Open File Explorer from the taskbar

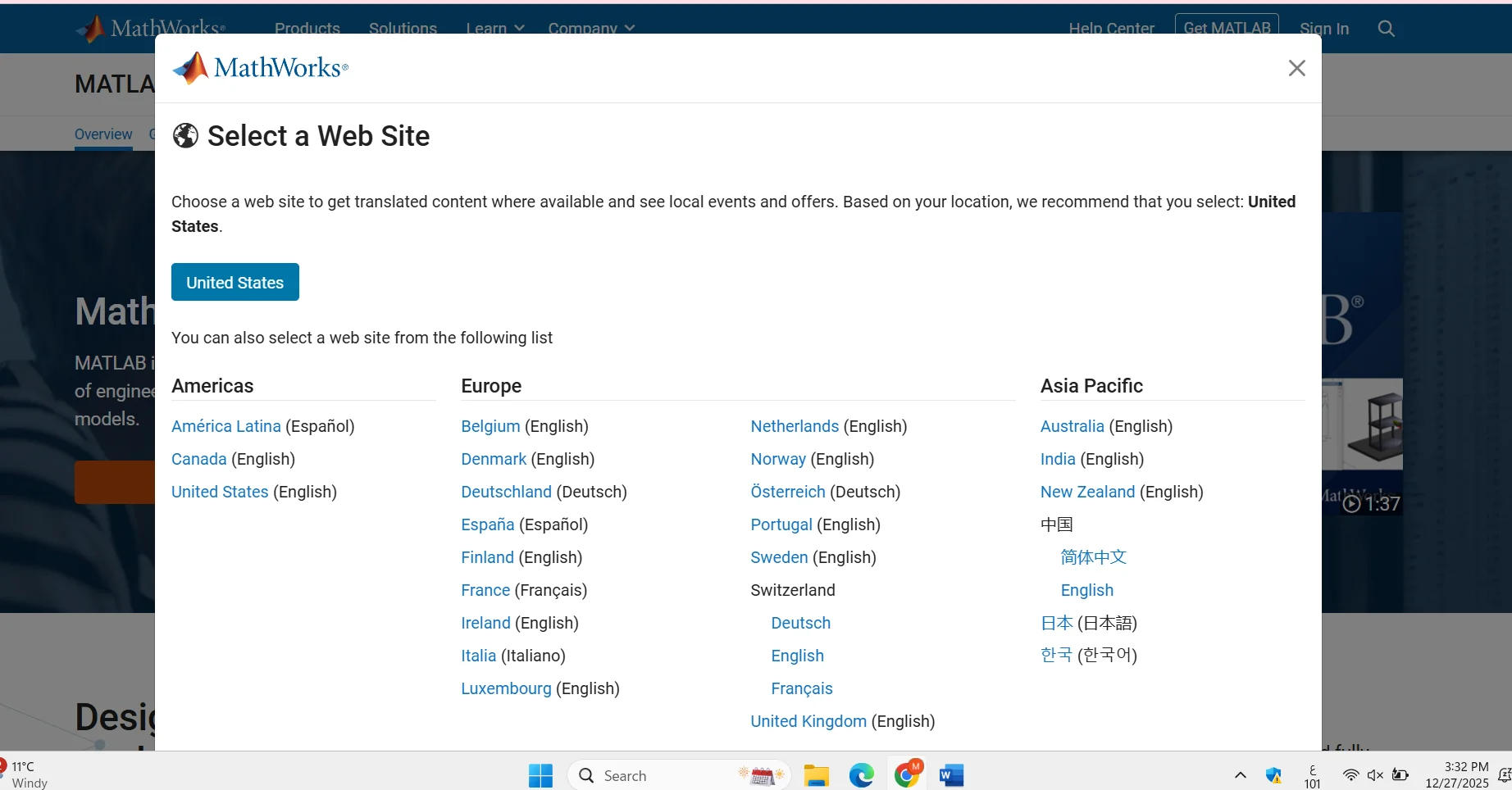click(816, 775)
